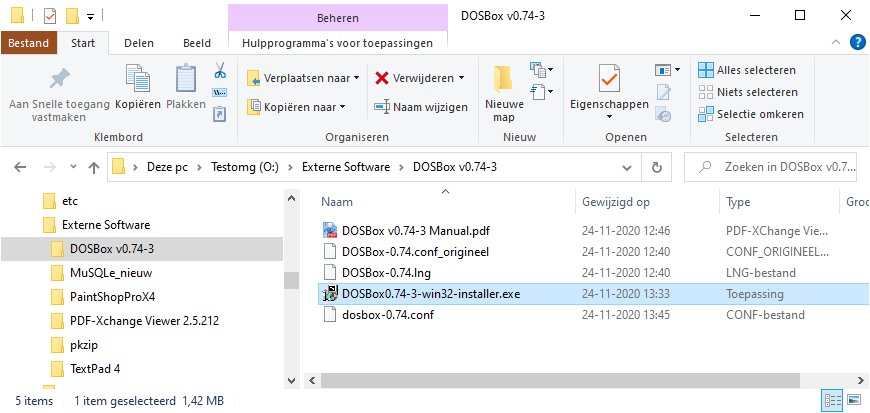The width and height of the screenshot is (870, 413).
Task: Click the DOSBox installer exe file icon
Action: pos(331,294)
